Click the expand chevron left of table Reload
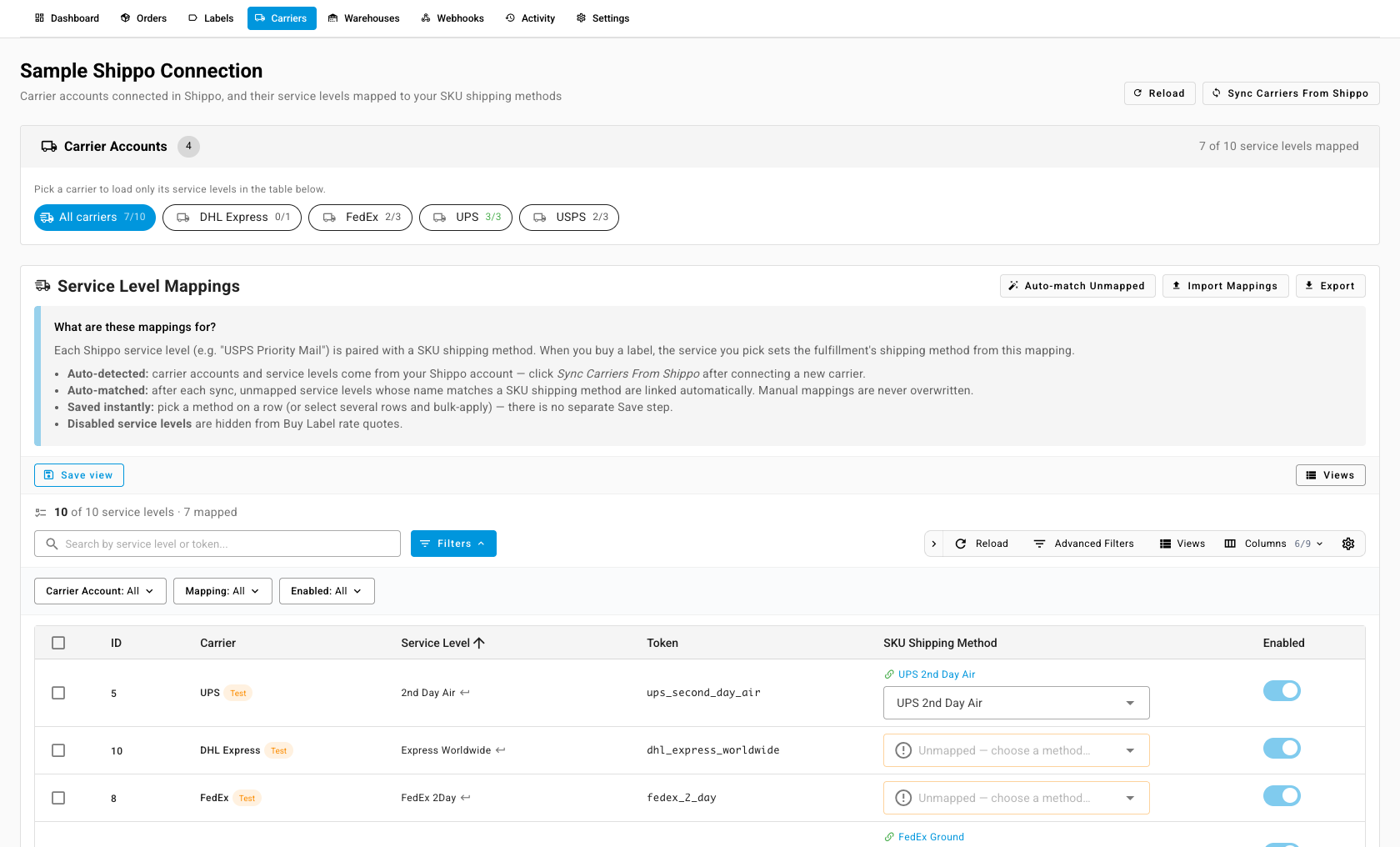The height and width of the screenshot is (847, 1400). (x=934, y=544)
